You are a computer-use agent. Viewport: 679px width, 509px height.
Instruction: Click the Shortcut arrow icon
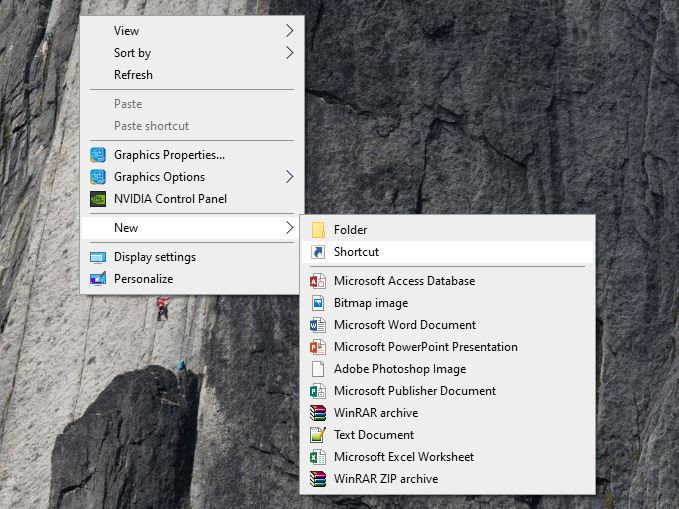pyautogui.click(x=318, y=252)
